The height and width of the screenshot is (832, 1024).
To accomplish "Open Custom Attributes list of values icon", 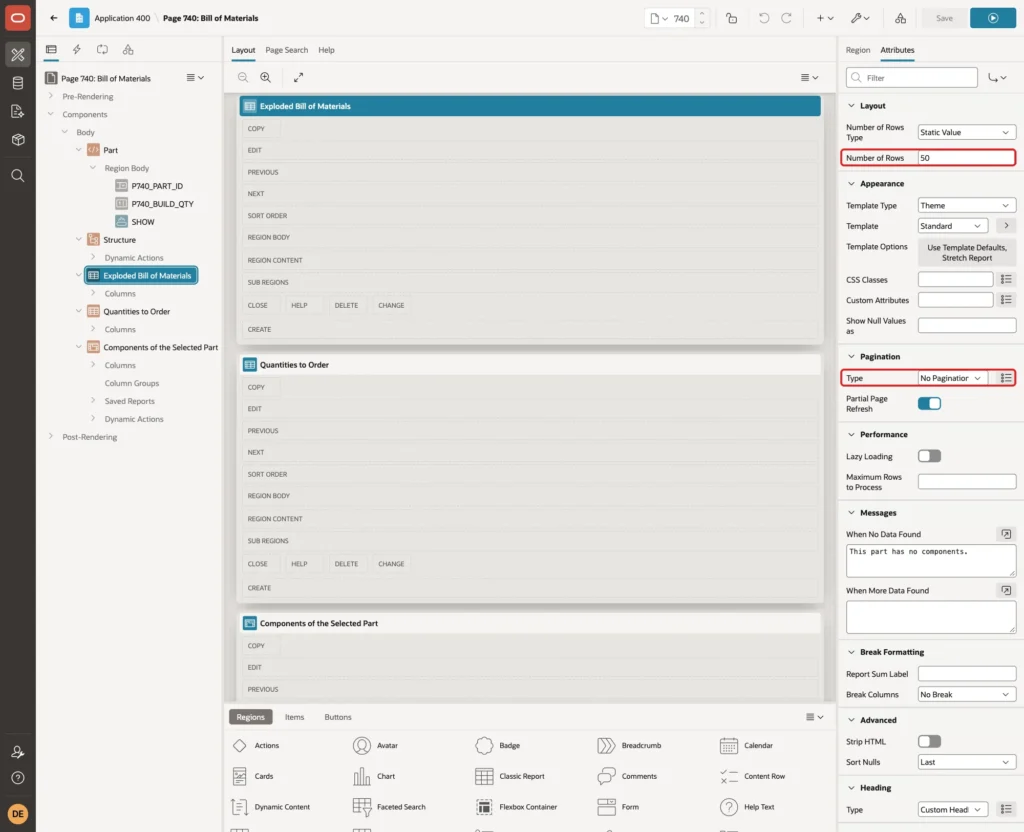I will (x=1006, y=300).
